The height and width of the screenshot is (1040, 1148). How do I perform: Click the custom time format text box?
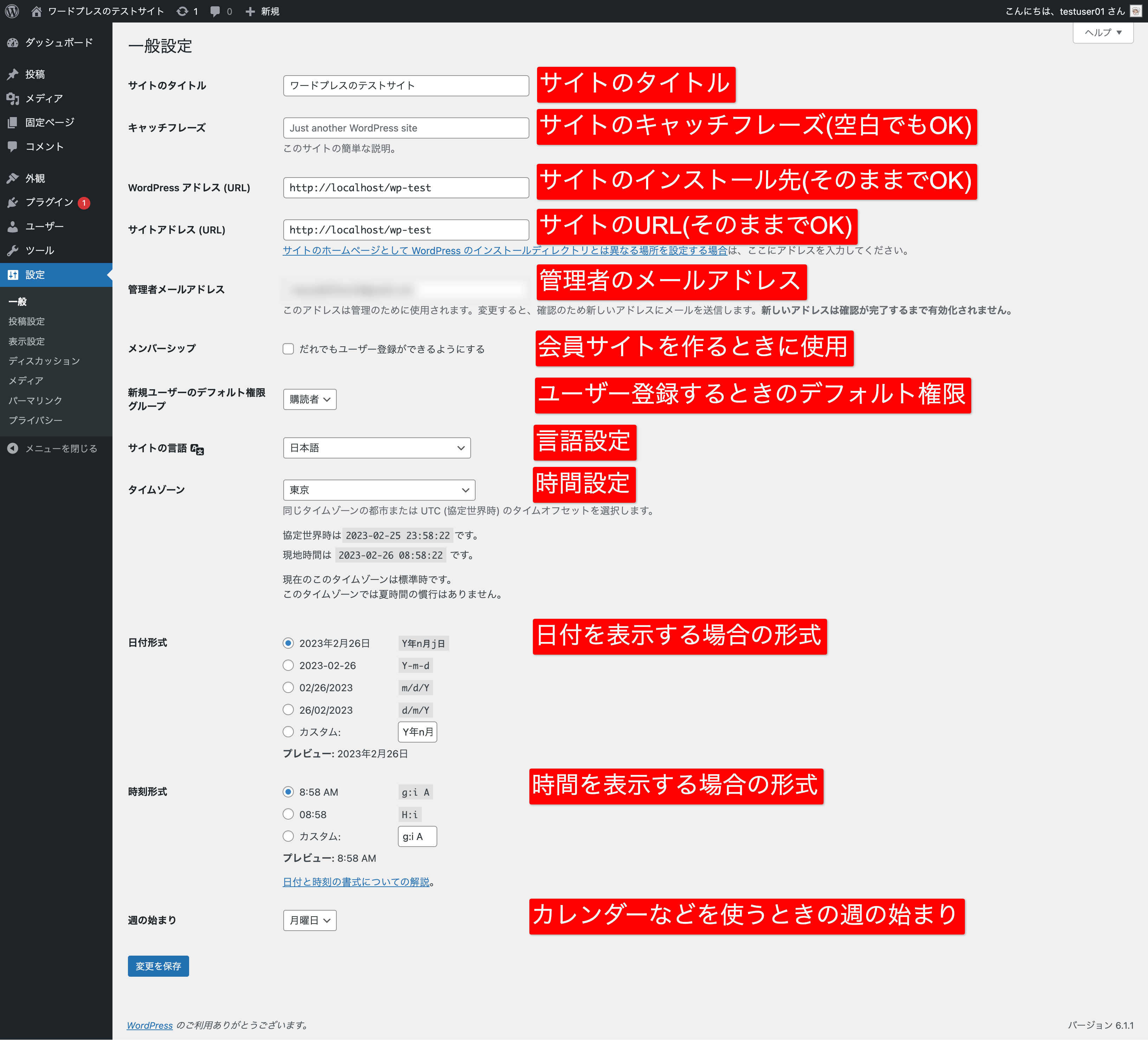tap(417, 836)
